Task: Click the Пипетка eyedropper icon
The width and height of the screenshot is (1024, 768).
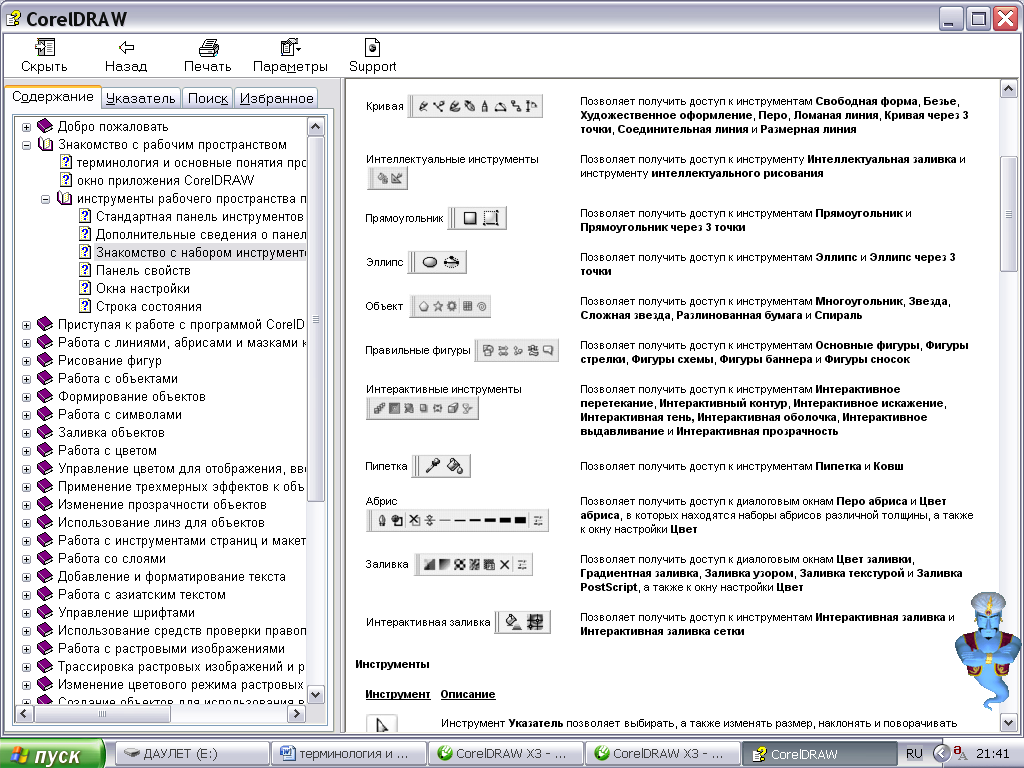Action: pyautogui.click(x=432, y=466)
